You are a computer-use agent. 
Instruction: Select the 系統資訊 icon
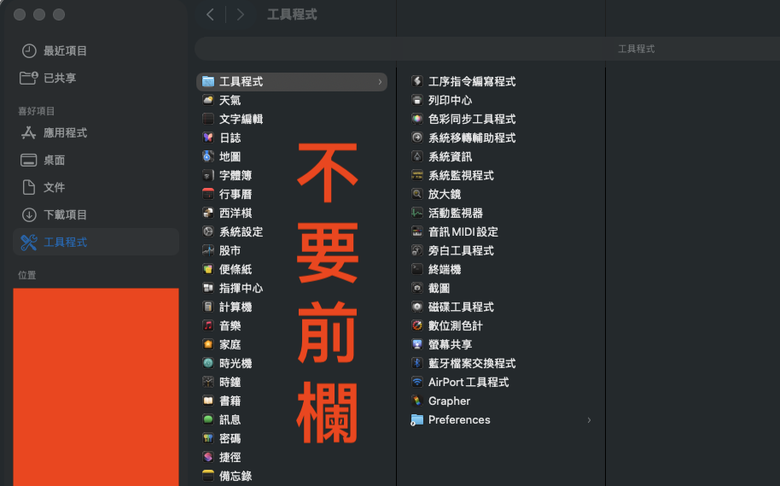417,157
